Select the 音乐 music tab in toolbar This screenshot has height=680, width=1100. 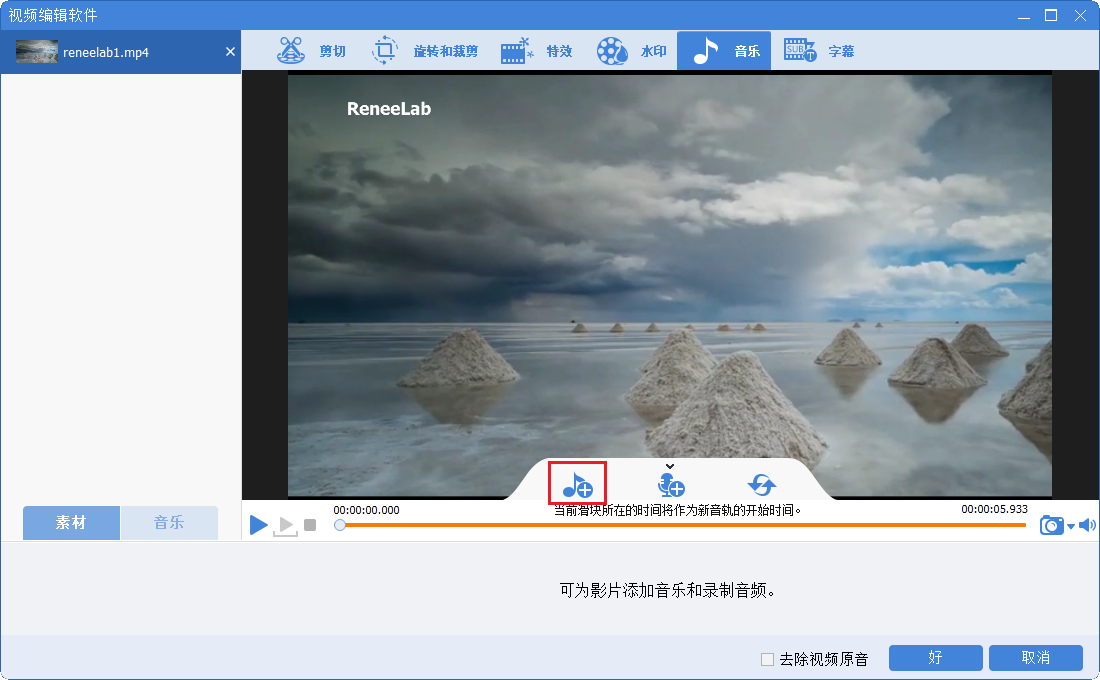click(724, 51)
